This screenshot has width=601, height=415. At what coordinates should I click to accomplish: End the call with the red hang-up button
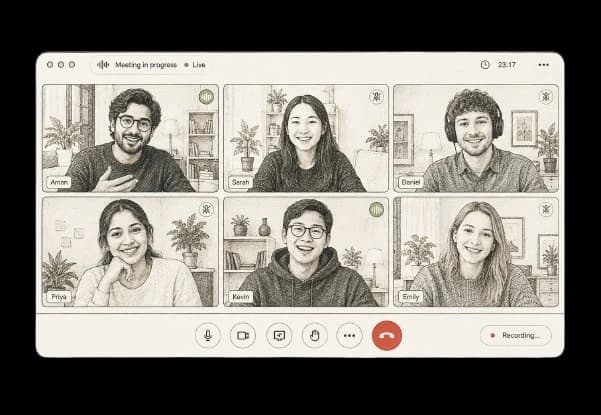tap(387, 335)
